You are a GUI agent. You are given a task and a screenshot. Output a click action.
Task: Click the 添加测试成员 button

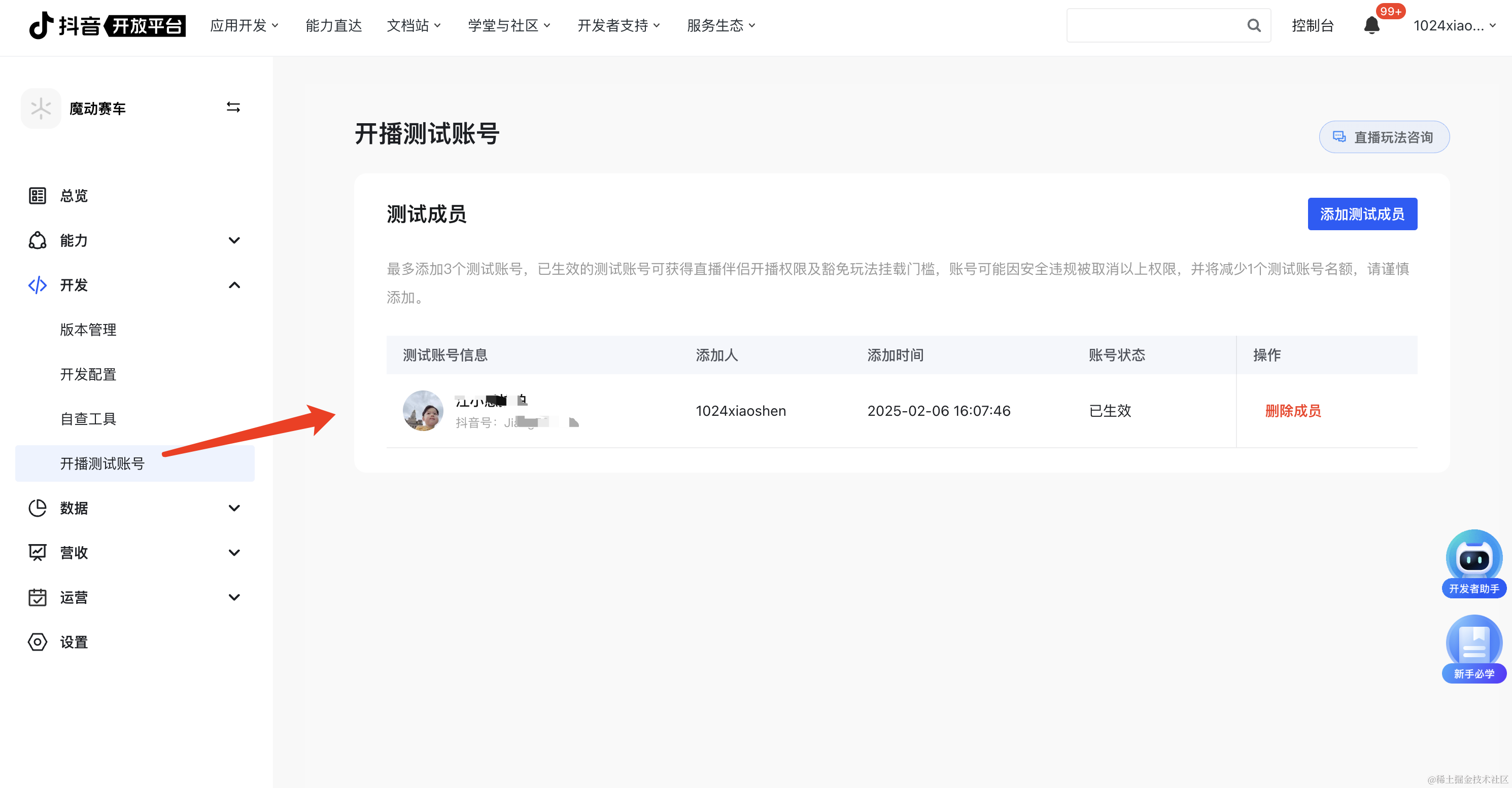pyautogui.click(x=1362, y=214)
